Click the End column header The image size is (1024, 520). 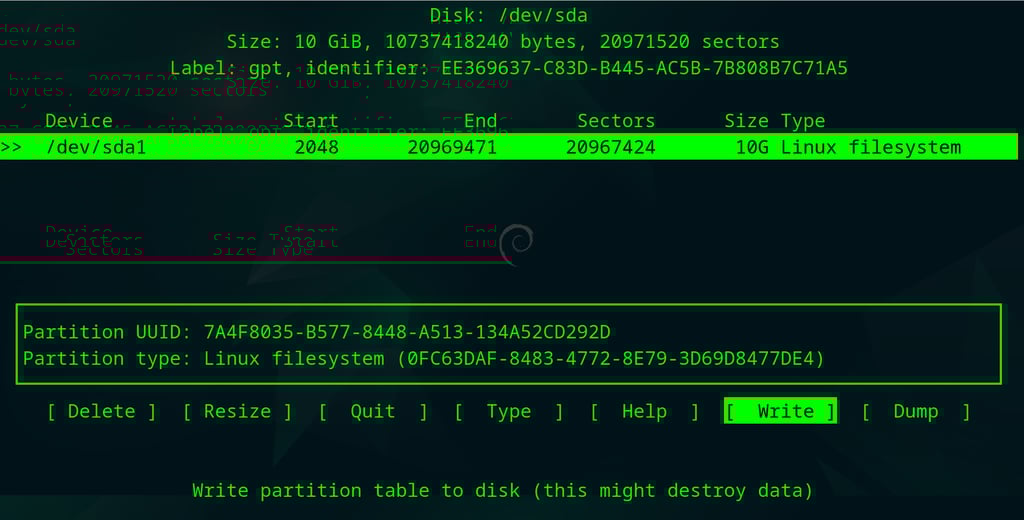pos(481,121)
